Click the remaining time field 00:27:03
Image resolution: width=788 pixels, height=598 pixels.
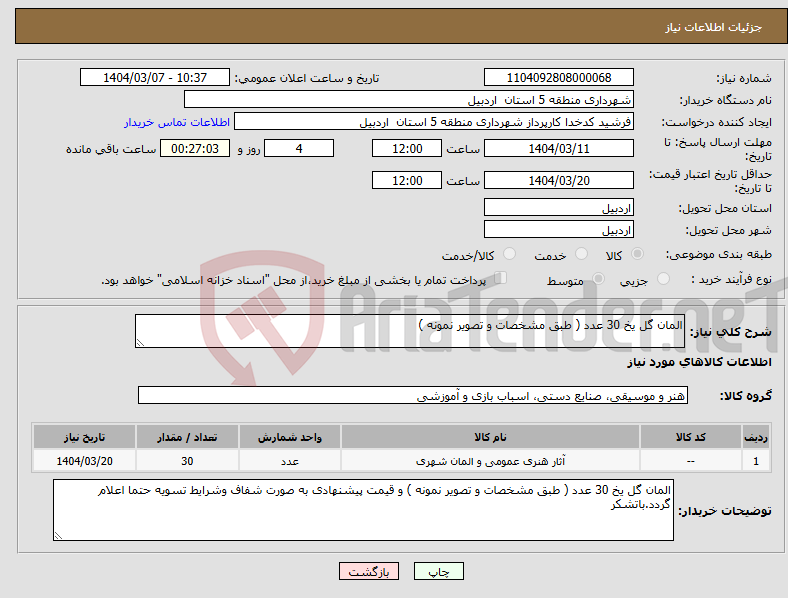(195, 148)
